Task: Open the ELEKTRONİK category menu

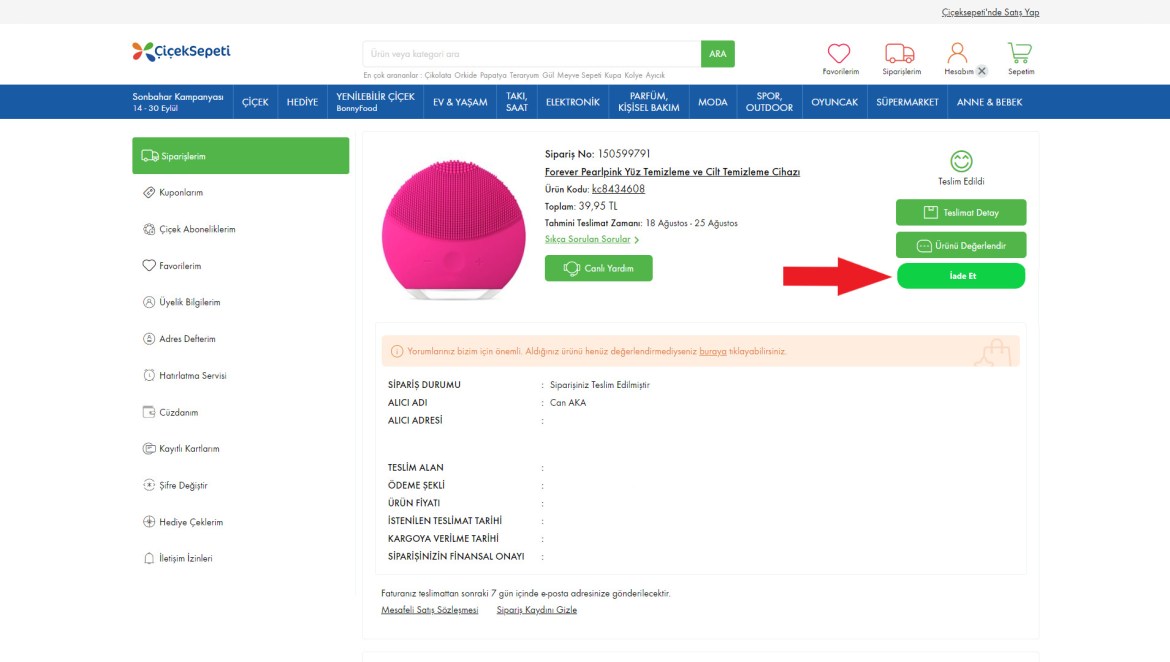Action: click(572, 102)
